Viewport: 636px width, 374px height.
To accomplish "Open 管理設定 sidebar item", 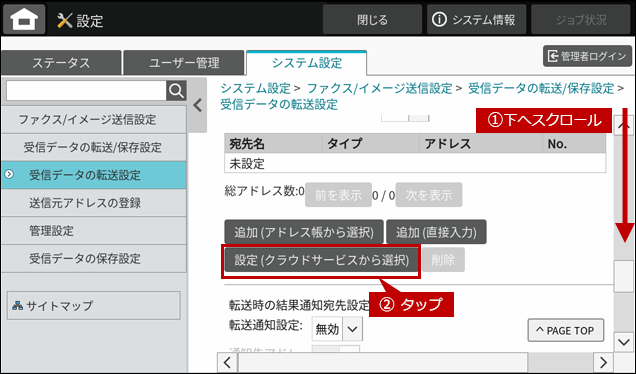I will [94, 231].
